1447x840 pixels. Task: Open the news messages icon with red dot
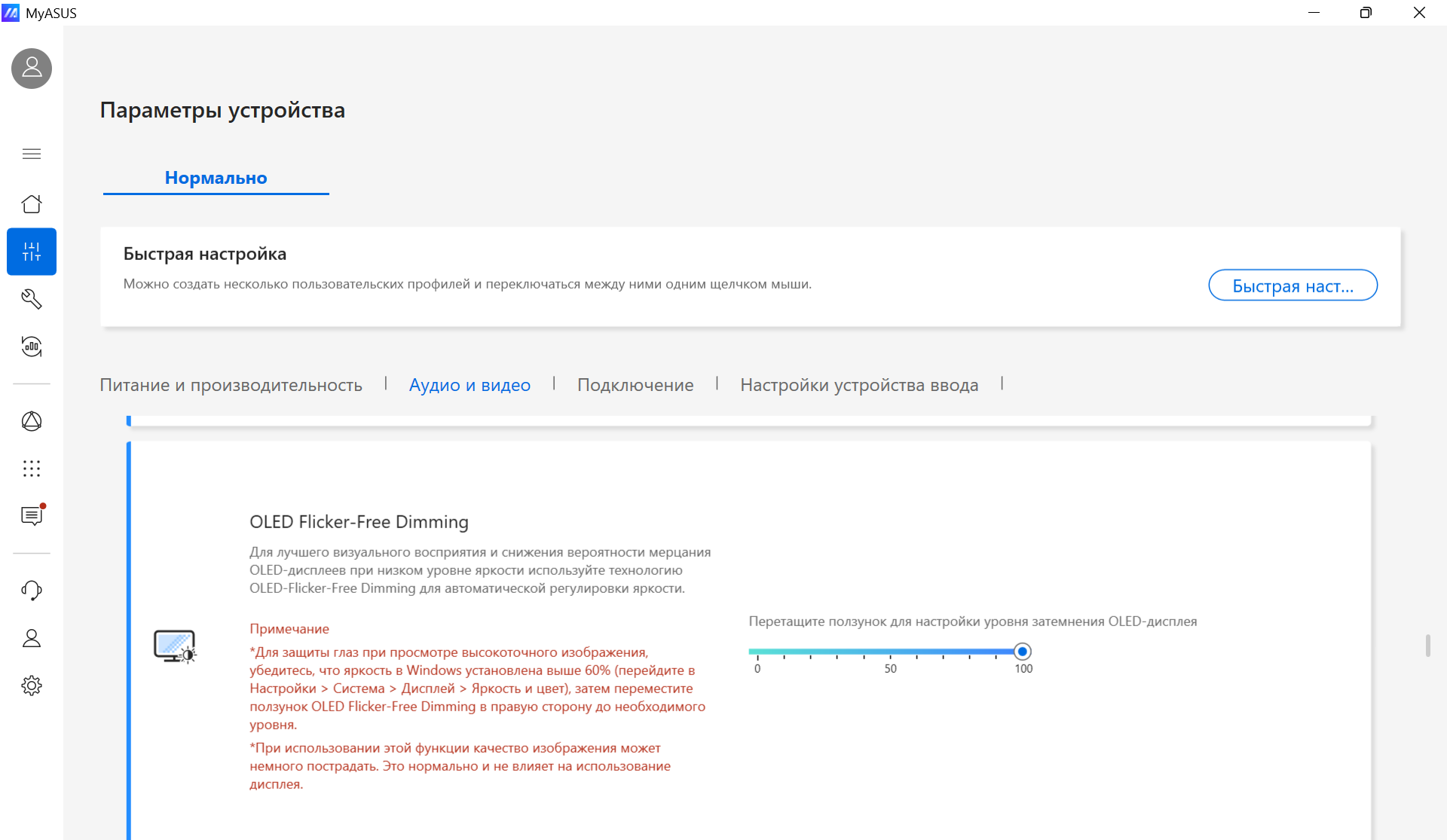32,515
